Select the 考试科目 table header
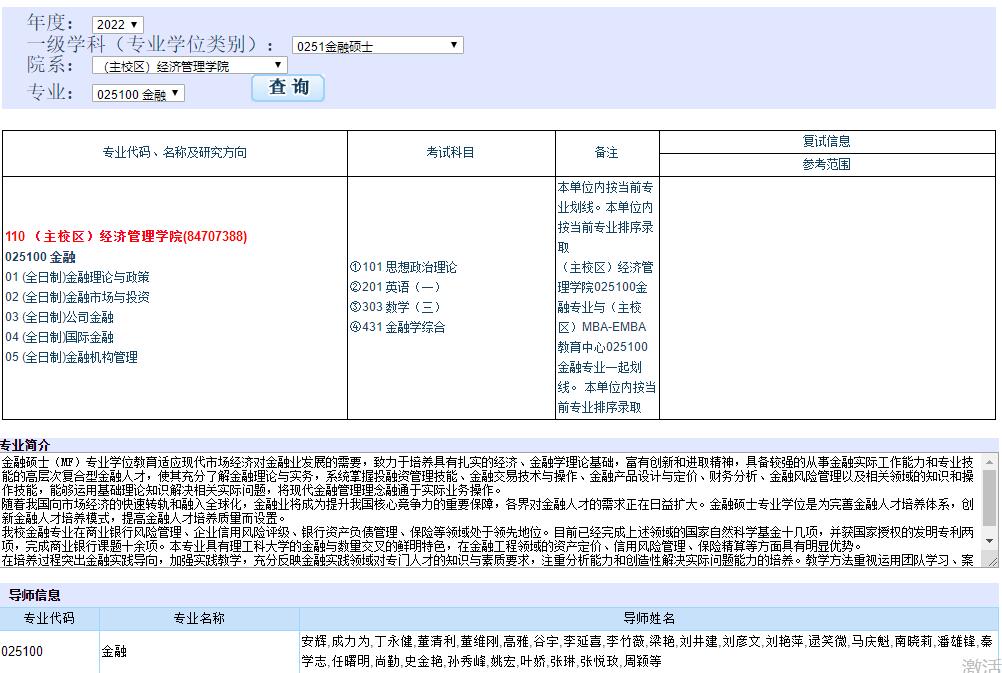Image resolution: width=1002 pixels, height=673 pixels. tap(449, 152)
